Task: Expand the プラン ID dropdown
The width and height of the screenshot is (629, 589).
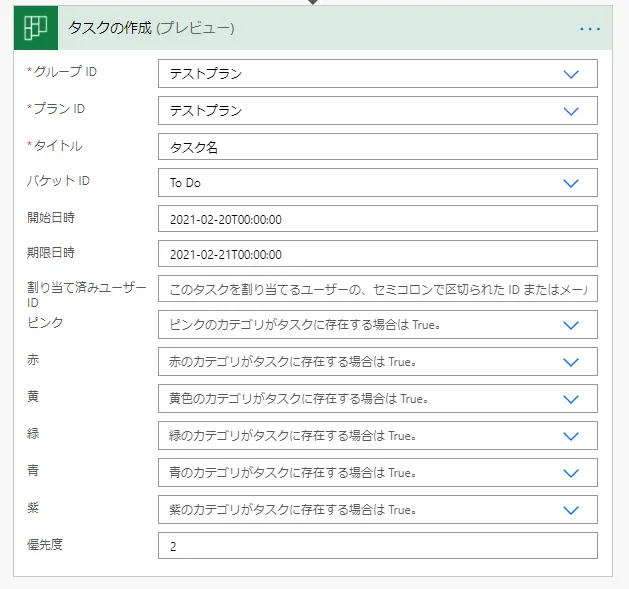Action: [377, 110]
